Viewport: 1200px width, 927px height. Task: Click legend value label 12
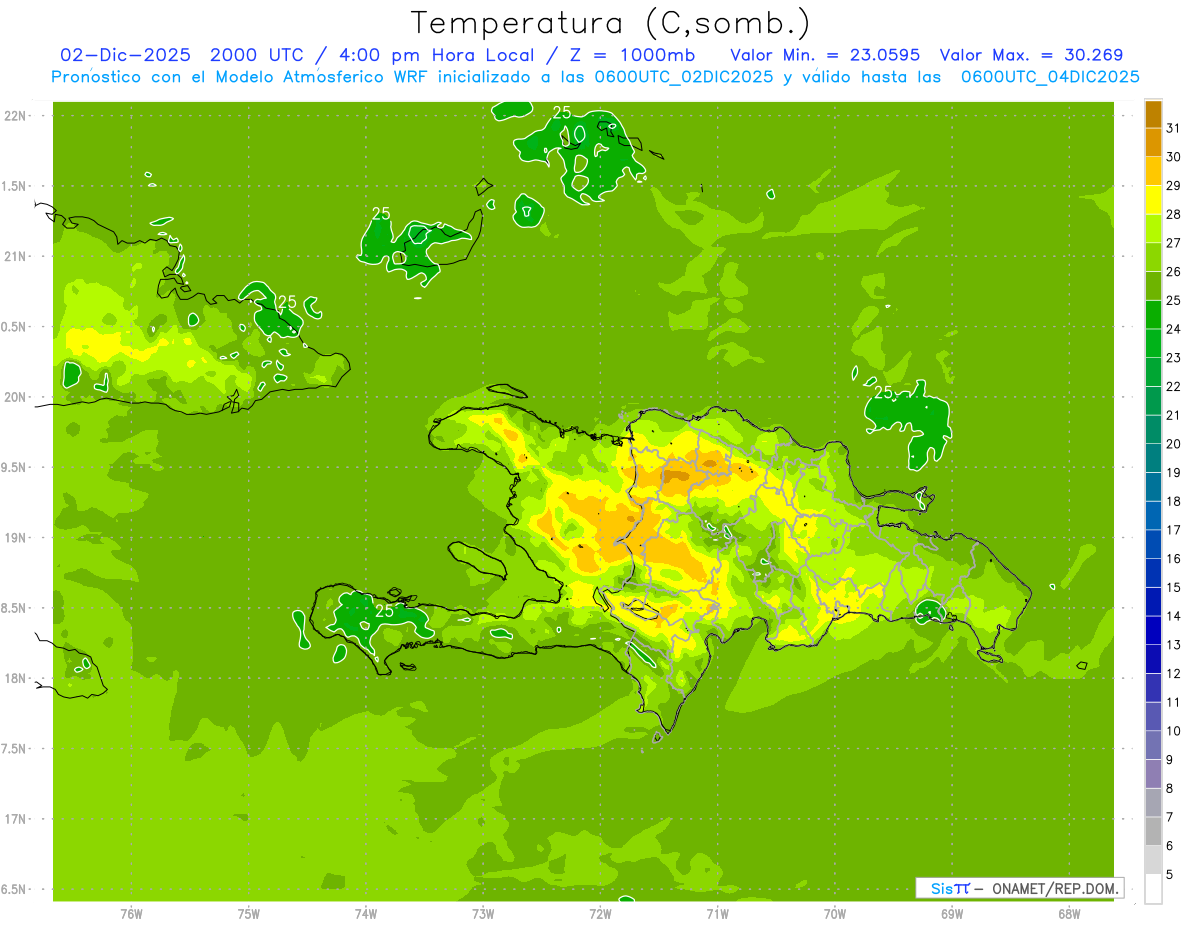tap(1173, 674)
